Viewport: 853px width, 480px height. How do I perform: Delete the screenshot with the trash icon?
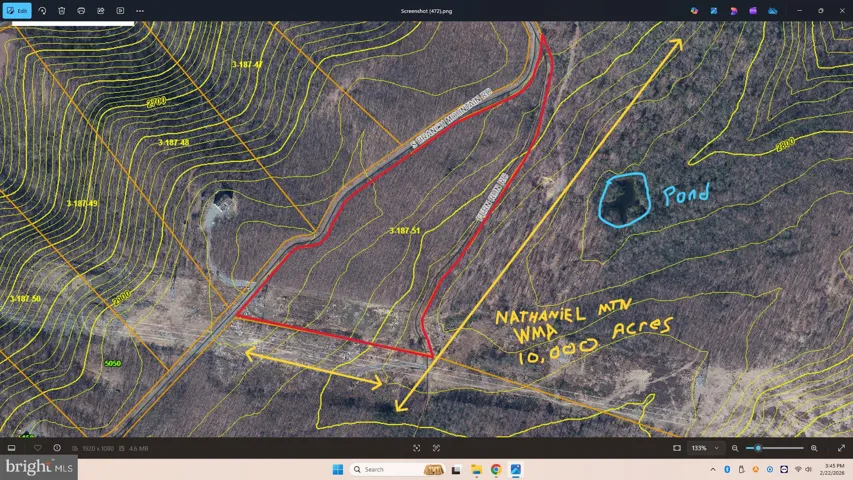[x=62, y=11]
